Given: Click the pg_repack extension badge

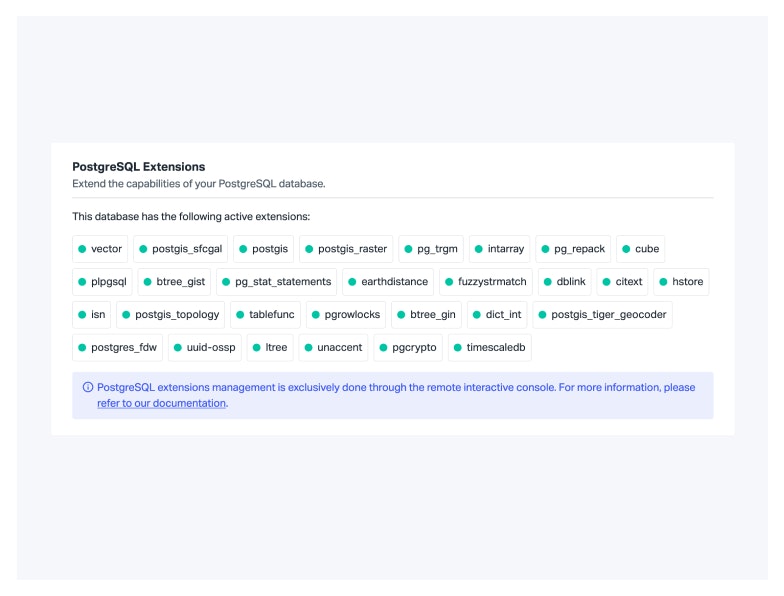Looking at the screenshot, I should click(x=573, y=249).
